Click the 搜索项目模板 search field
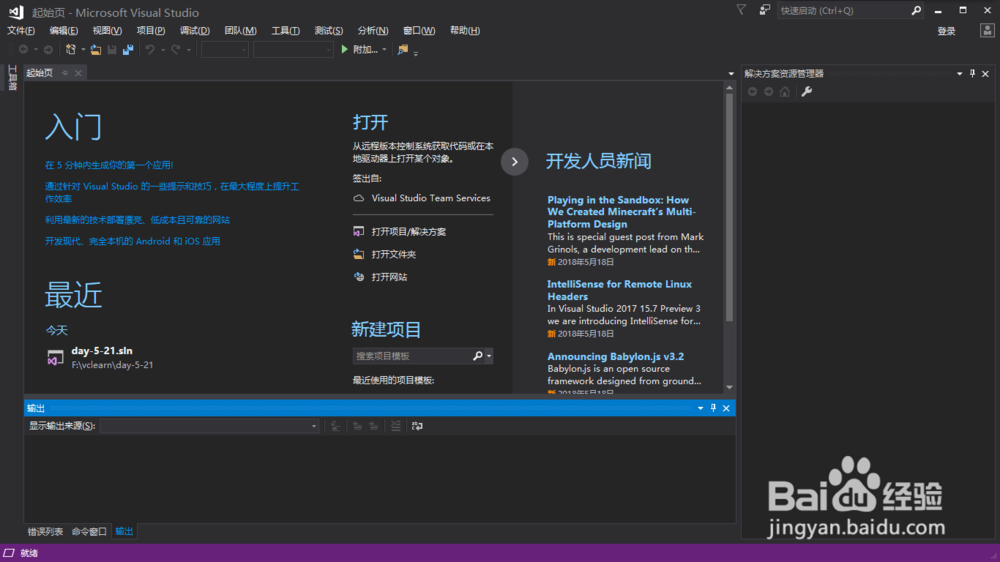Viewport: 1000px width, 562px height. pyautogui.click(x=412, y=356)
